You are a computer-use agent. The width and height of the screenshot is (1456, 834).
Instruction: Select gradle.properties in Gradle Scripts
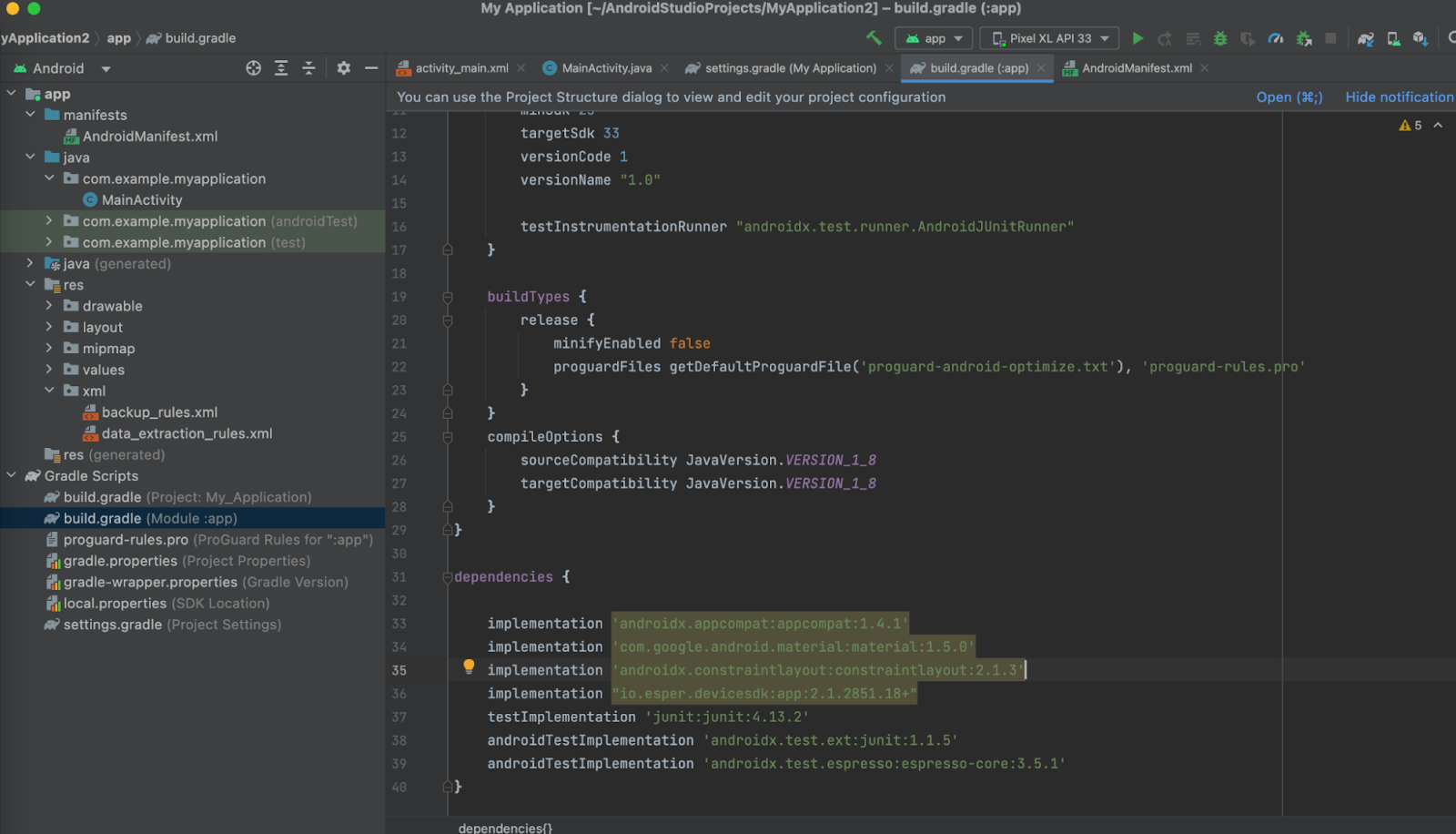(x=120, y=561)
